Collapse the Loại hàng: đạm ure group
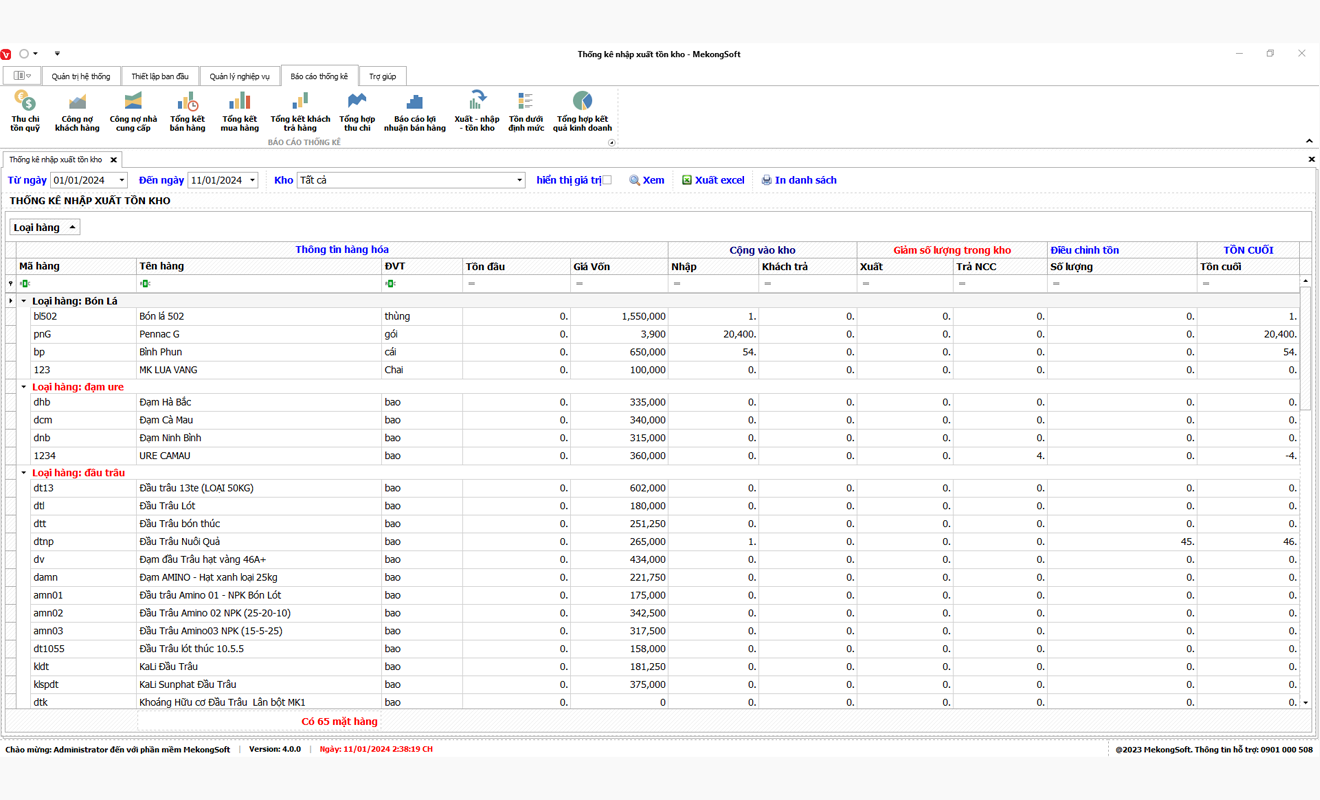This screenshot has width=1320, height=800. click(24, 387)
